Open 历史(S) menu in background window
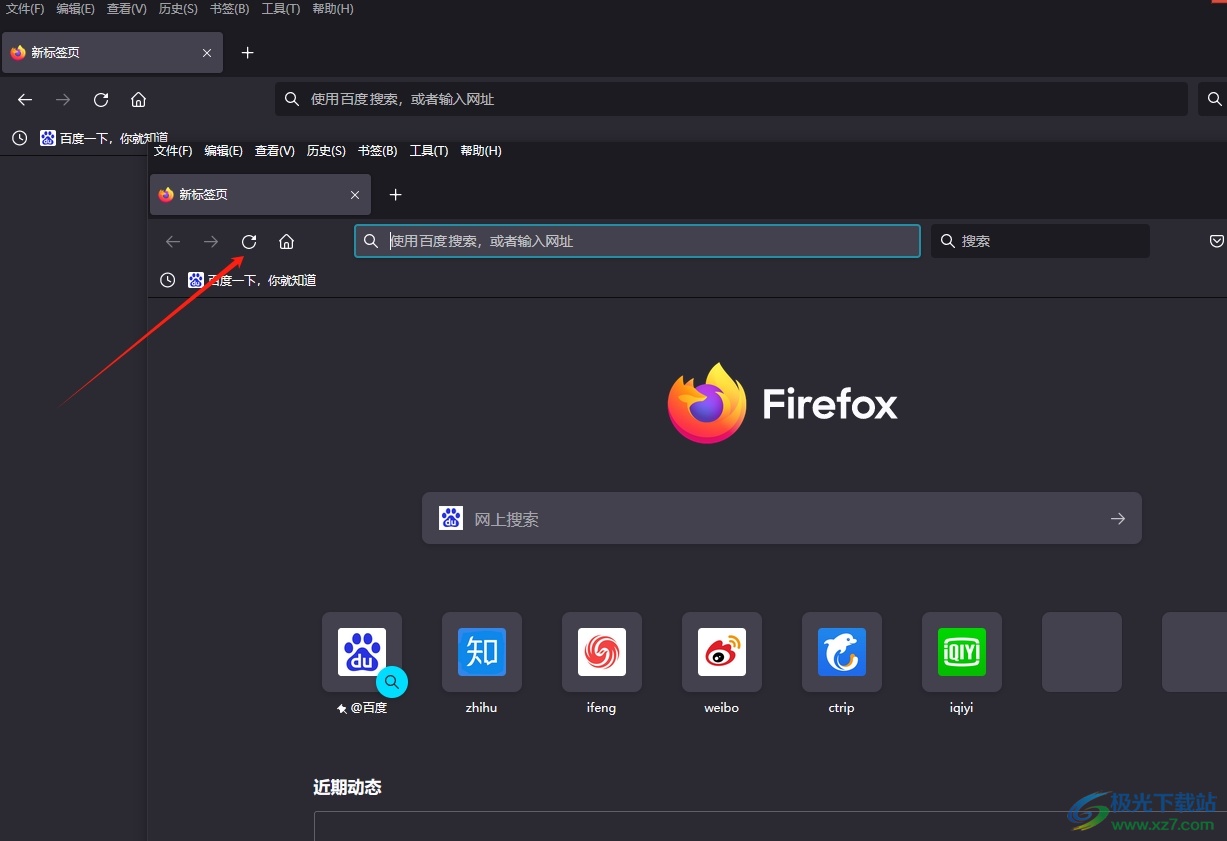Image resolution: width=1227 pixels, height=841 pixels. (178, 9)
